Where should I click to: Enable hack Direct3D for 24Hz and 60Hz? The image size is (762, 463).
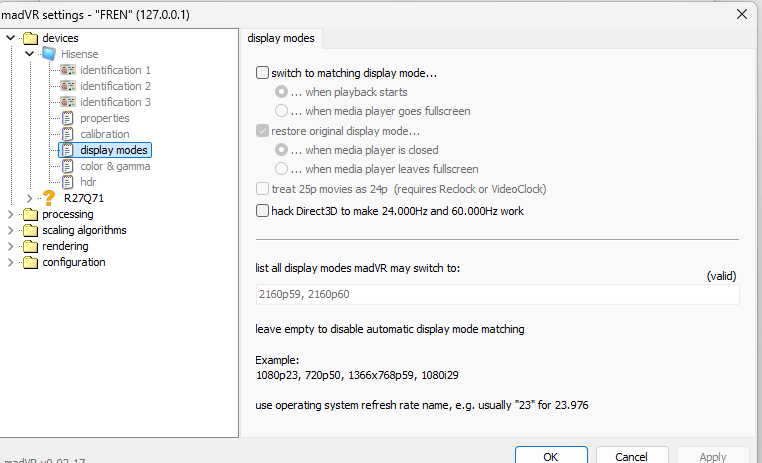(263, 211)
